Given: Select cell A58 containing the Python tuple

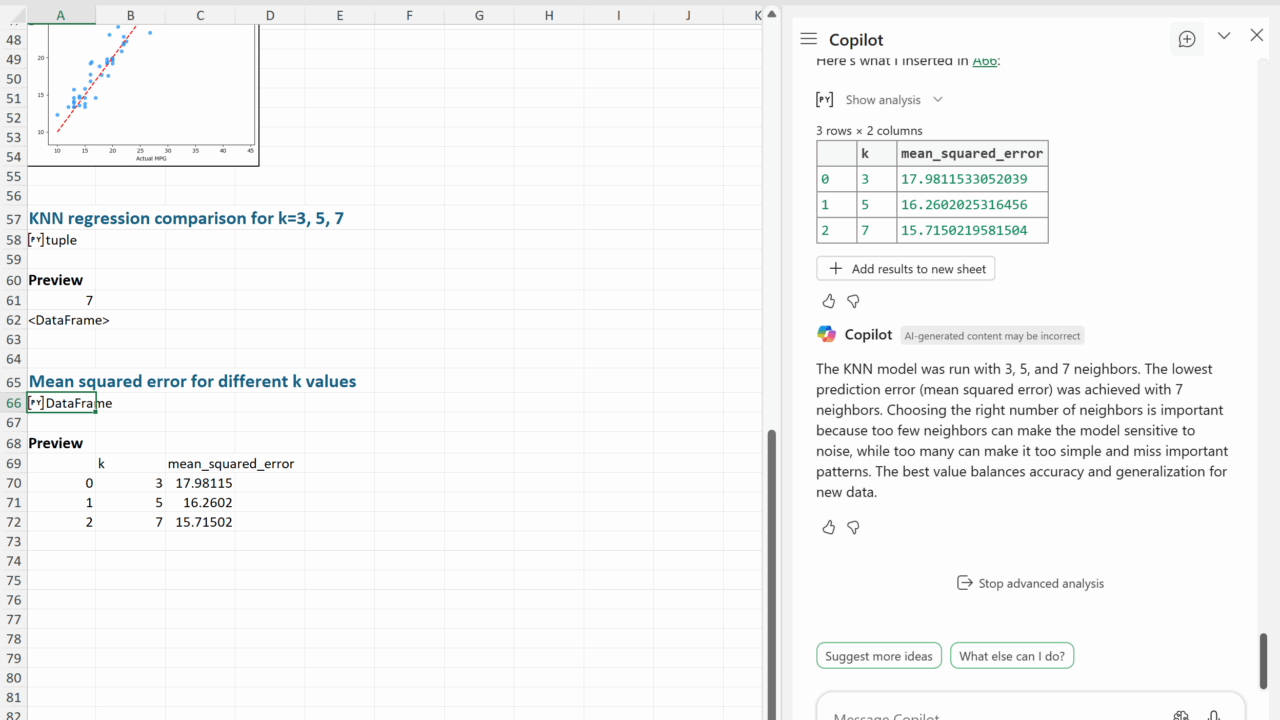Looking at the screenshot, I should [x=61, y=240].
